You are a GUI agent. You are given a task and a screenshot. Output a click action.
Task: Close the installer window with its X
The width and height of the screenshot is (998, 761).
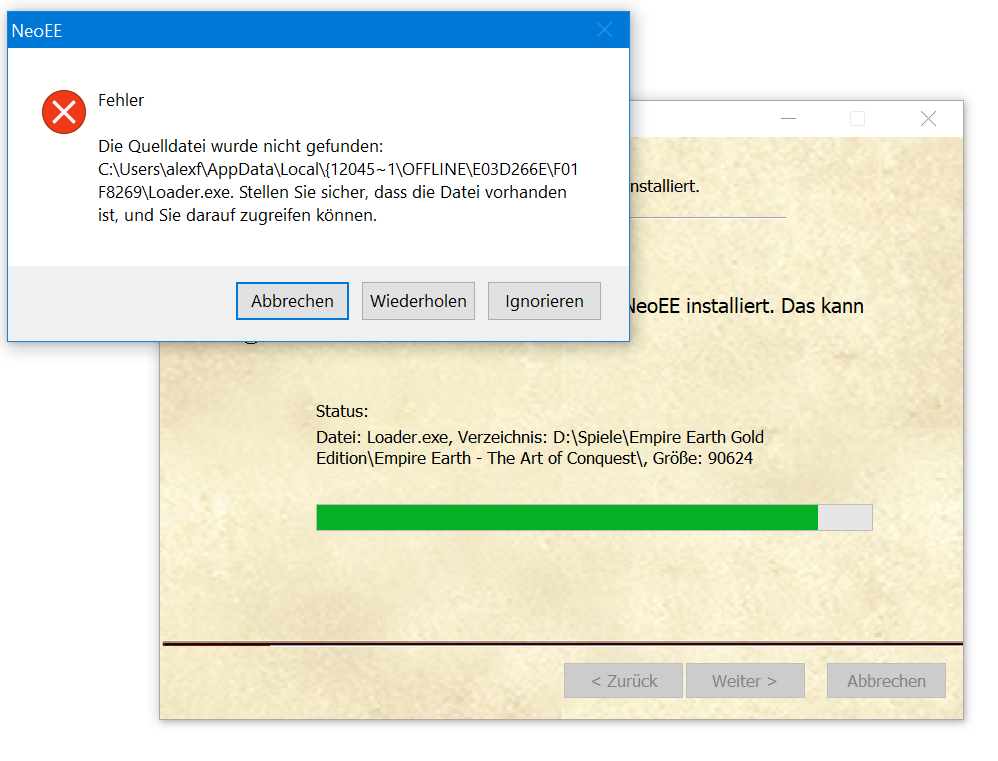928,119
